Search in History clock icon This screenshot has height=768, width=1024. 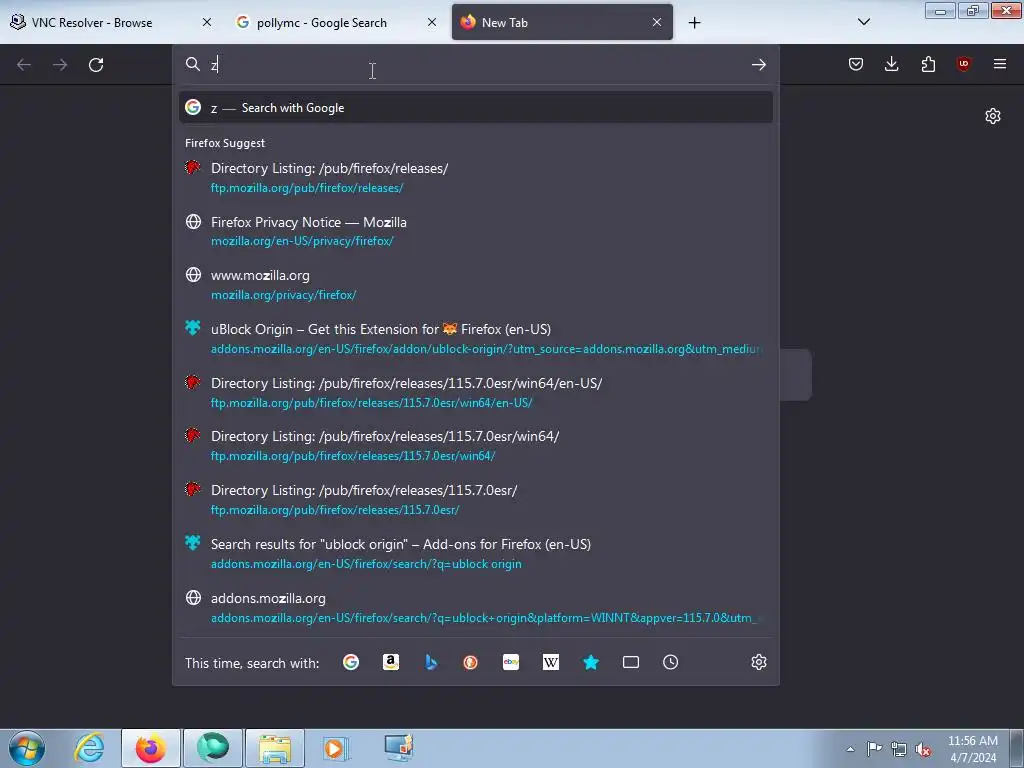671,662
